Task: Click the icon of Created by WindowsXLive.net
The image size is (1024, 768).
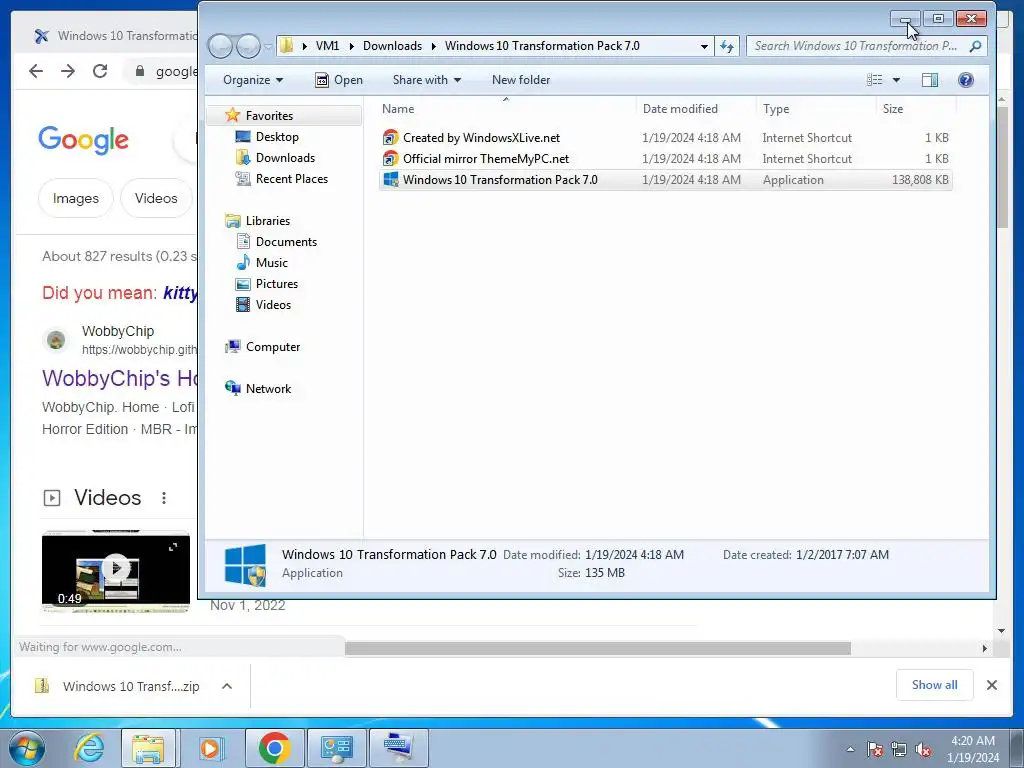Action: coord(391,138)
